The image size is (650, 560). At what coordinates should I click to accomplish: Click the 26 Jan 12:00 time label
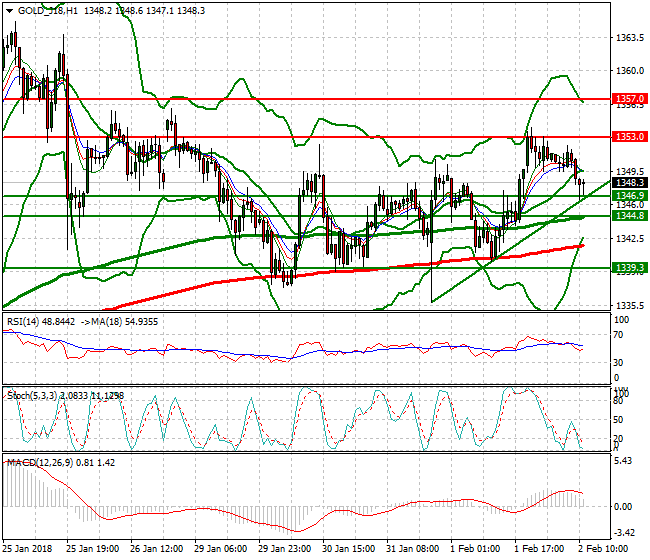click(x=157, y=549)
